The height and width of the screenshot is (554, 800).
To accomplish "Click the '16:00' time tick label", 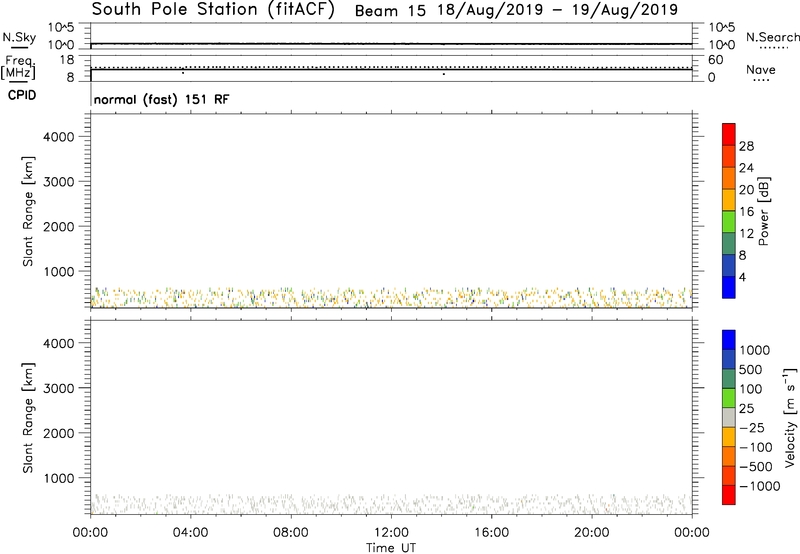I will [x=491, y=533].
